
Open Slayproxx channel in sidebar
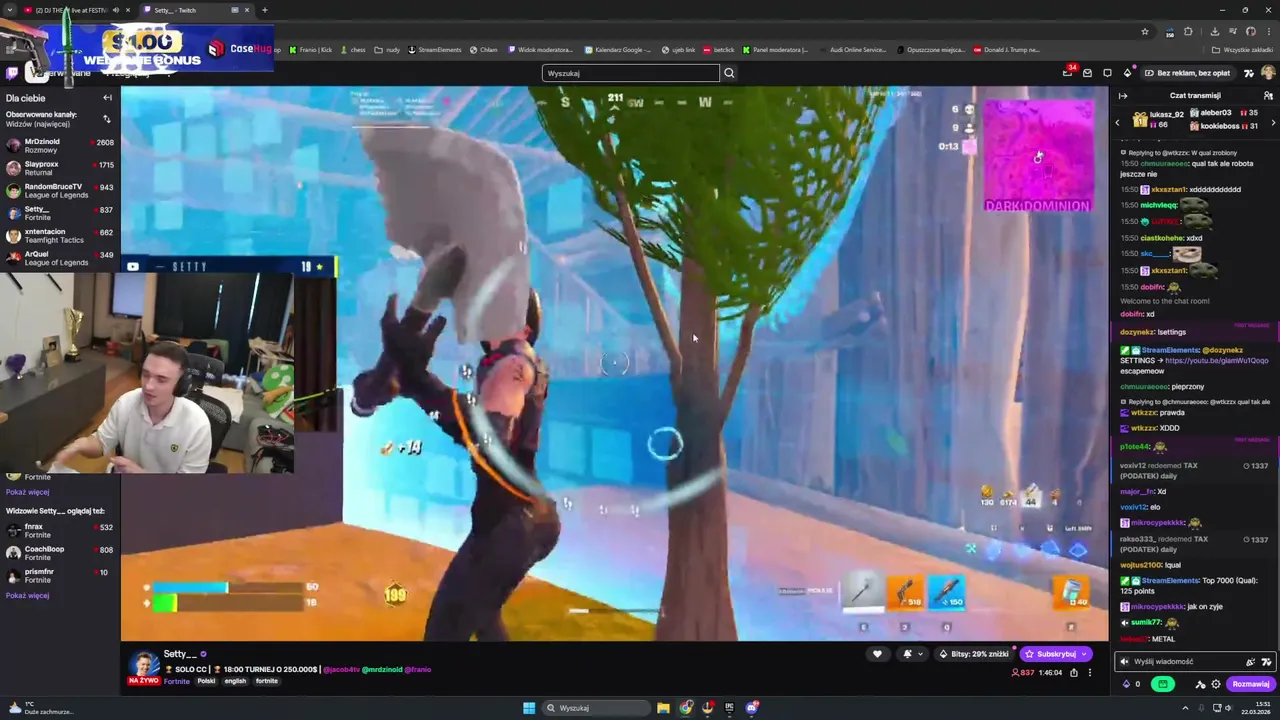click(60, 168)
